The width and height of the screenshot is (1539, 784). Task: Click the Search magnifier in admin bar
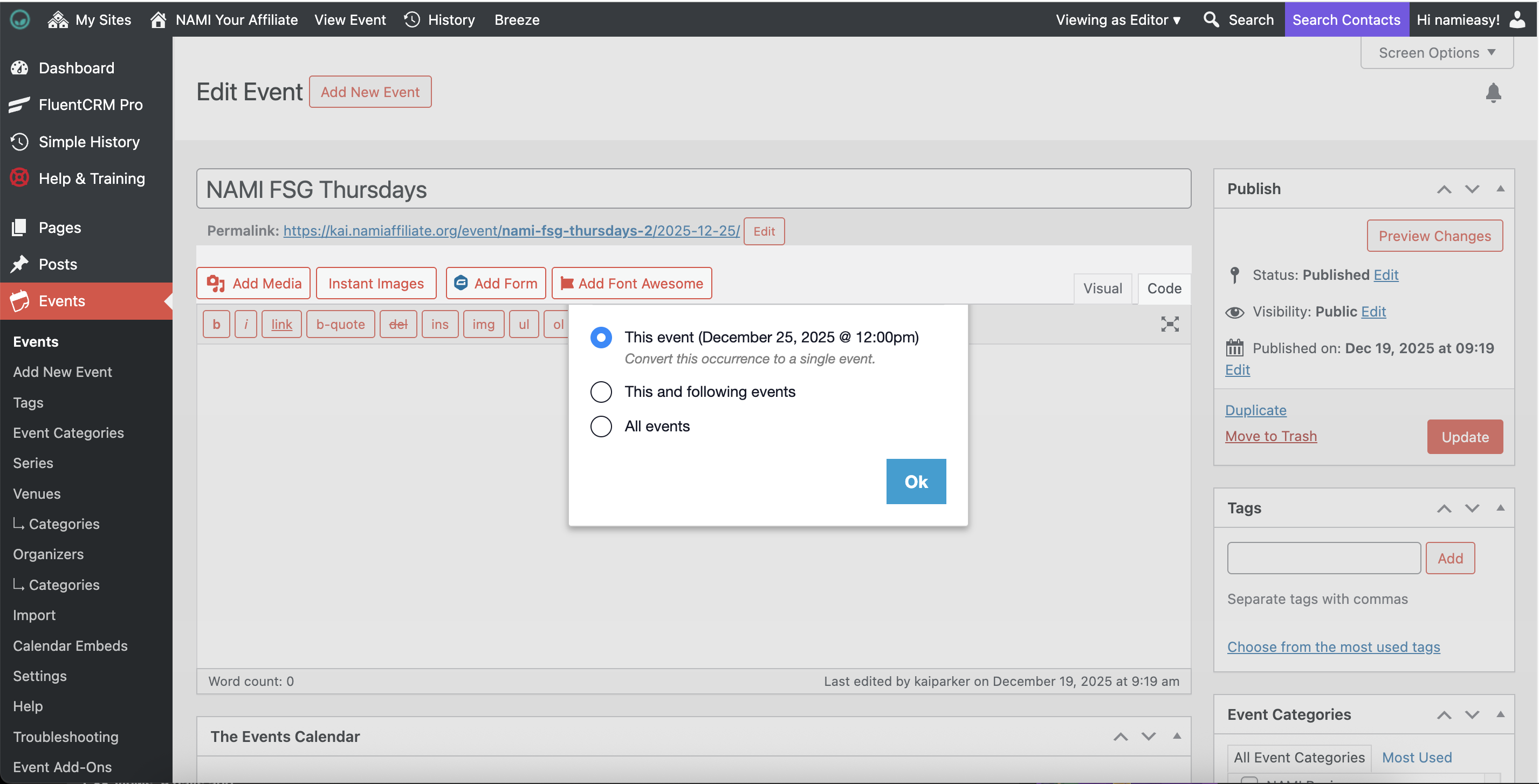click(x=1211, y=20)
